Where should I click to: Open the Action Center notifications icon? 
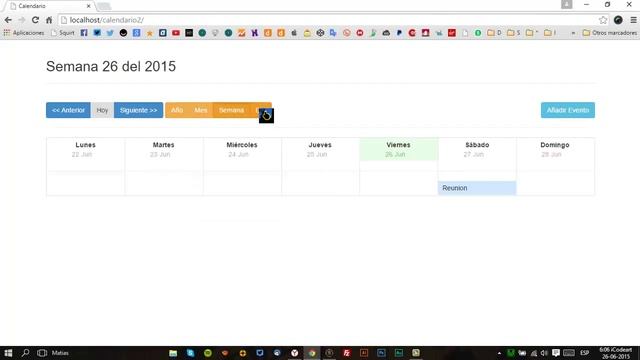pyautogui.click(x=556, y=353)
